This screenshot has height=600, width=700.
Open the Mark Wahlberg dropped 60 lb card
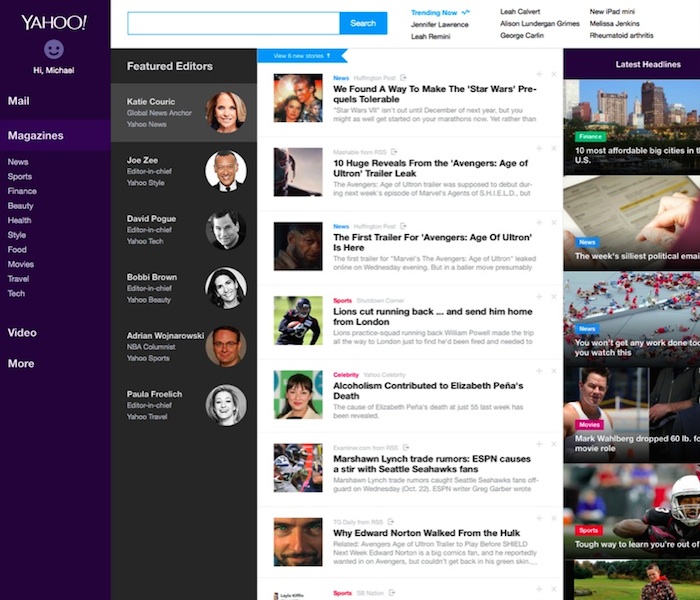pyautogui.click(x=632, y=415)
